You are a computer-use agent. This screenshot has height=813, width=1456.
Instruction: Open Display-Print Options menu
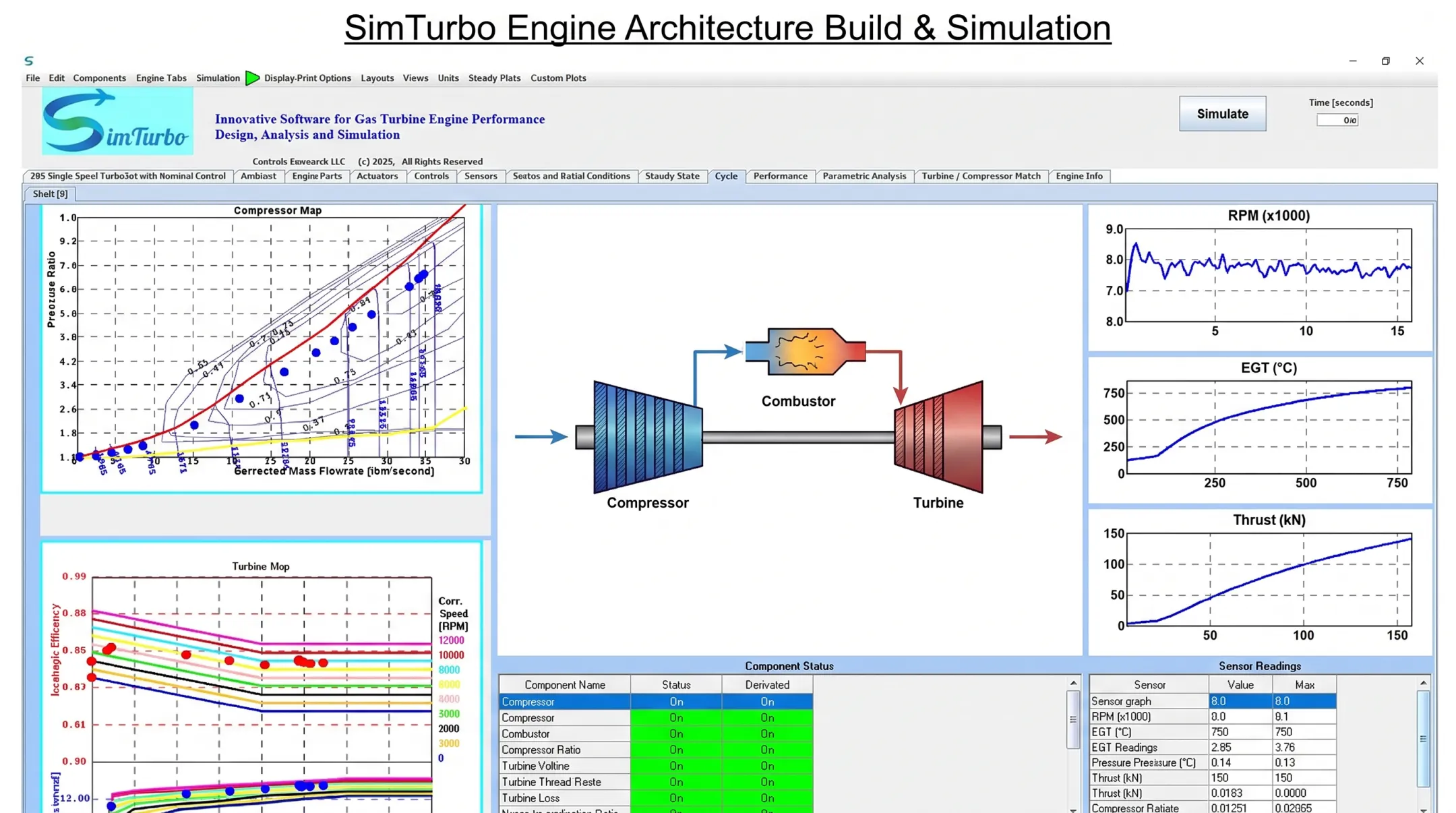pos(307,78)
